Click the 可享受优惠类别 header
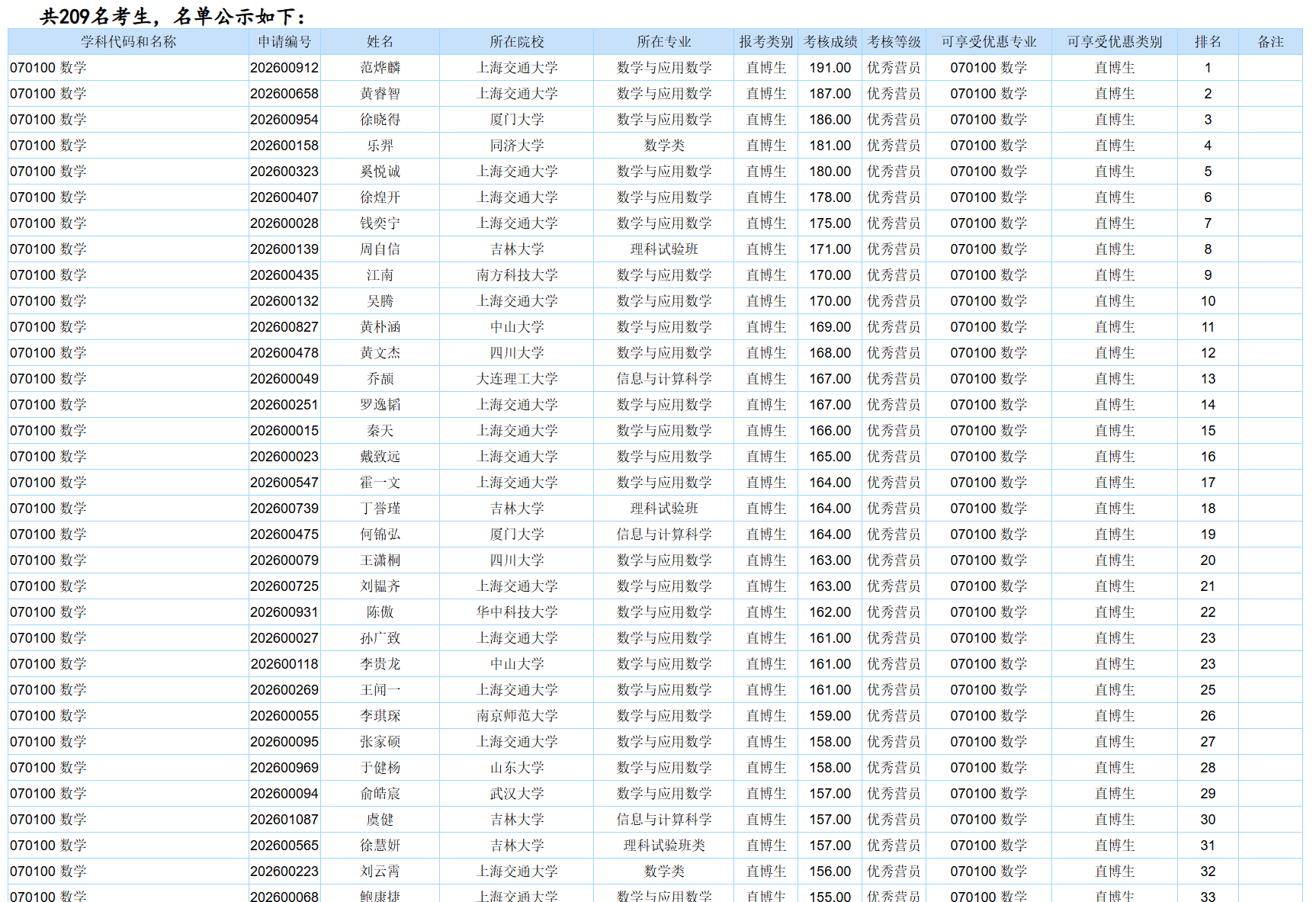This screenshot has width=1316, height=902. [x=1114, y=42]
